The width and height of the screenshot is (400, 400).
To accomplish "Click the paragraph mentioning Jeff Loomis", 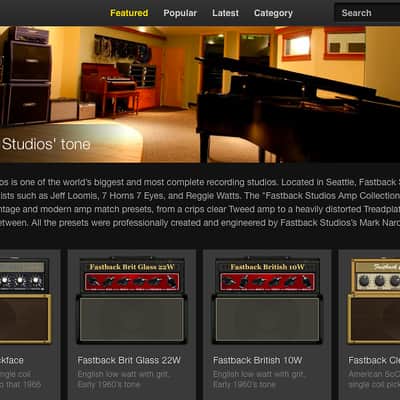I will point(200,202).
